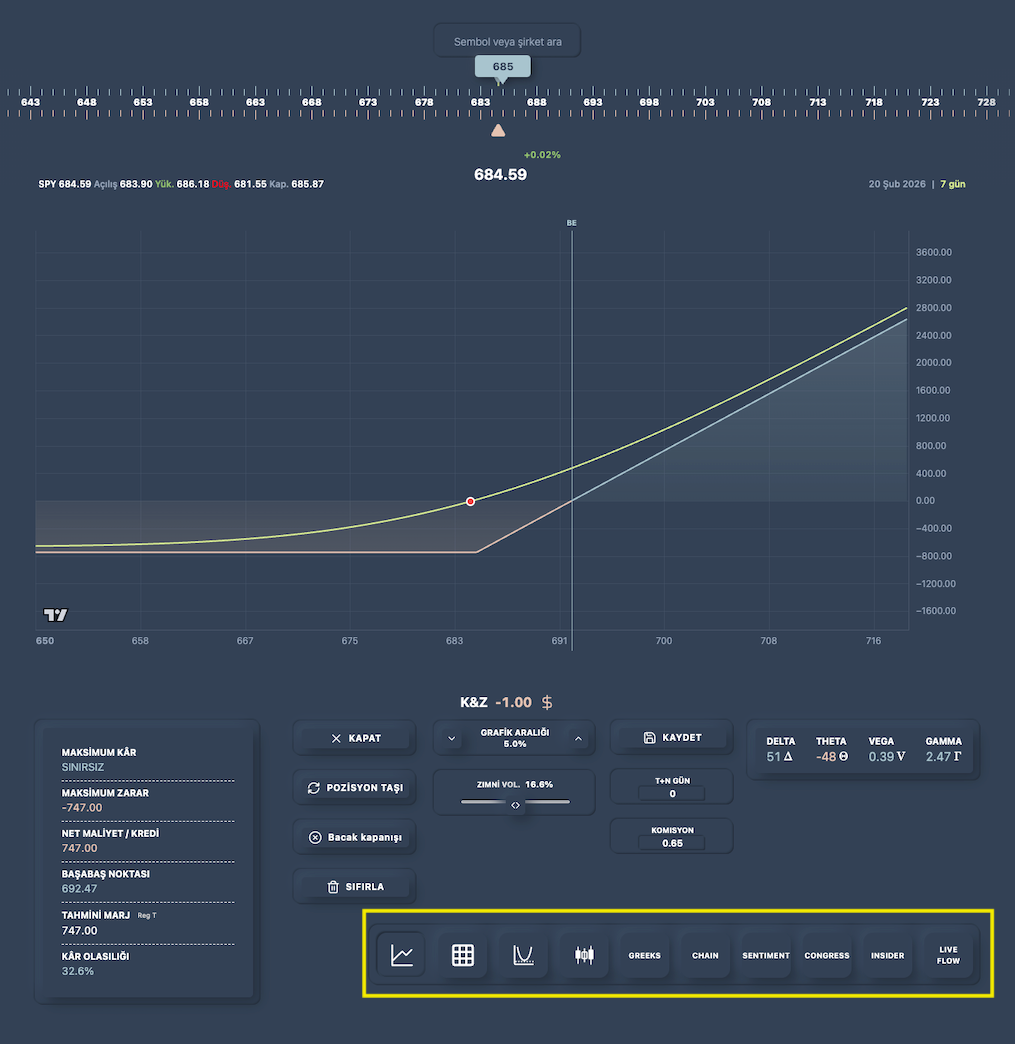Open the candlestick chart view

coord(584,955)
